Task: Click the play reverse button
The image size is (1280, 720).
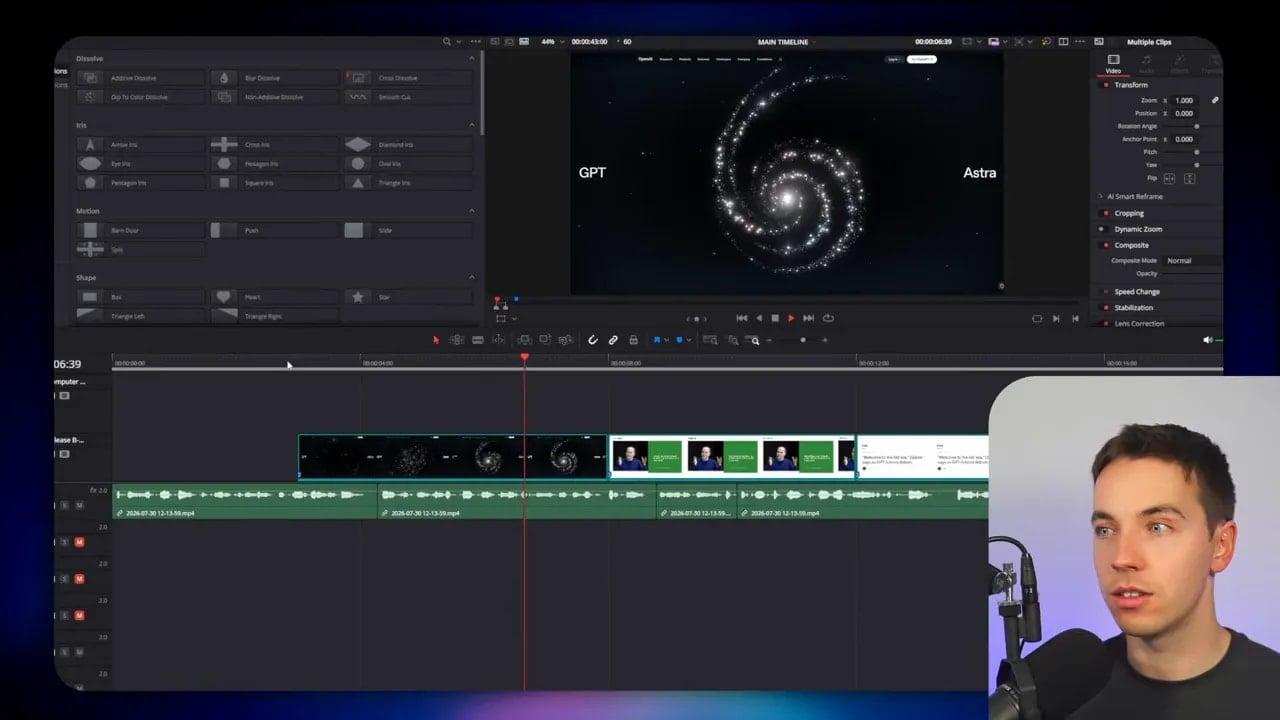Action: pyautogui.click(x=758, y=318)
